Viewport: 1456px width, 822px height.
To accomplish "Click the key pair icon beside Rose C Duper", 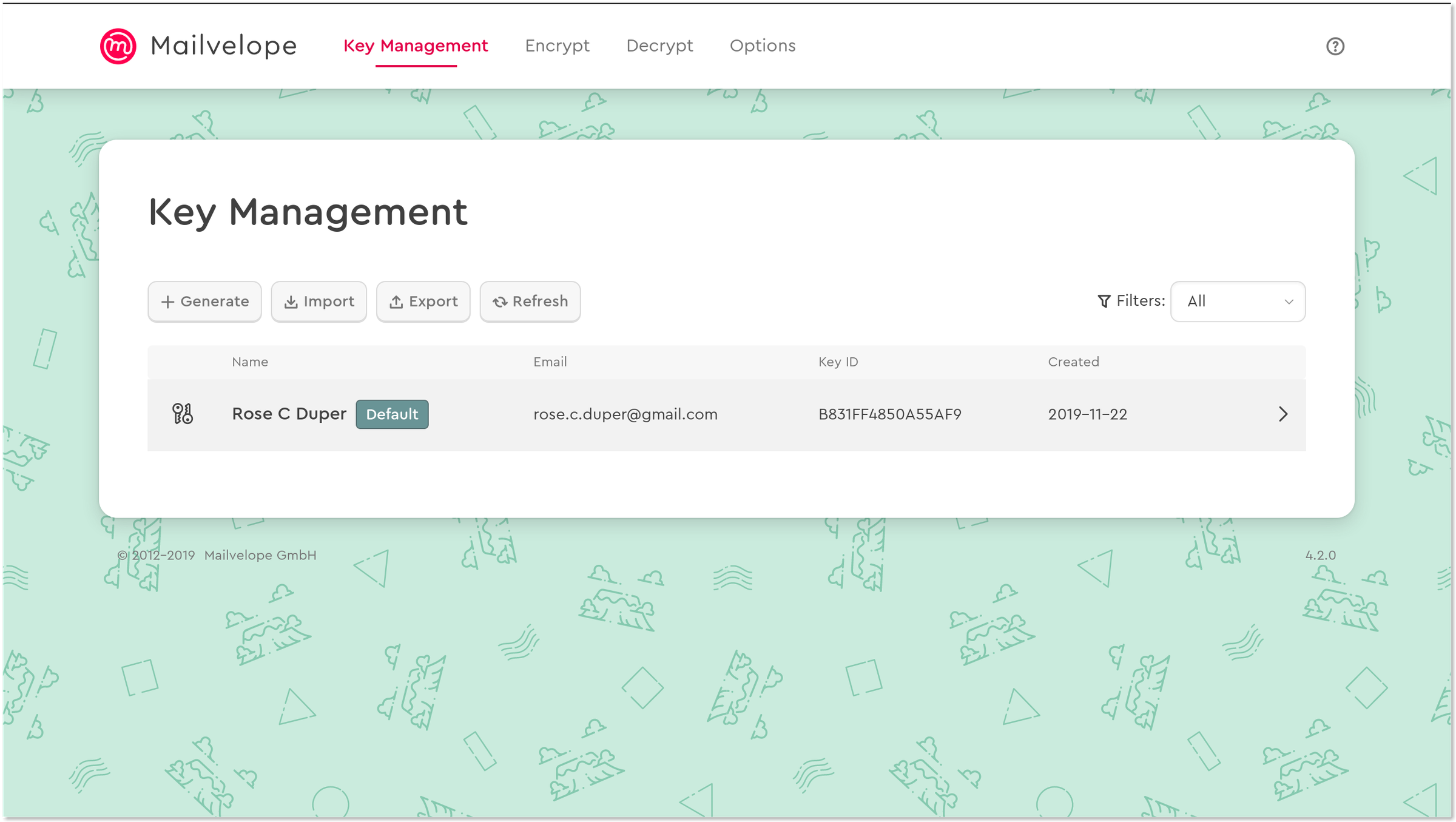I will [183, 414].
